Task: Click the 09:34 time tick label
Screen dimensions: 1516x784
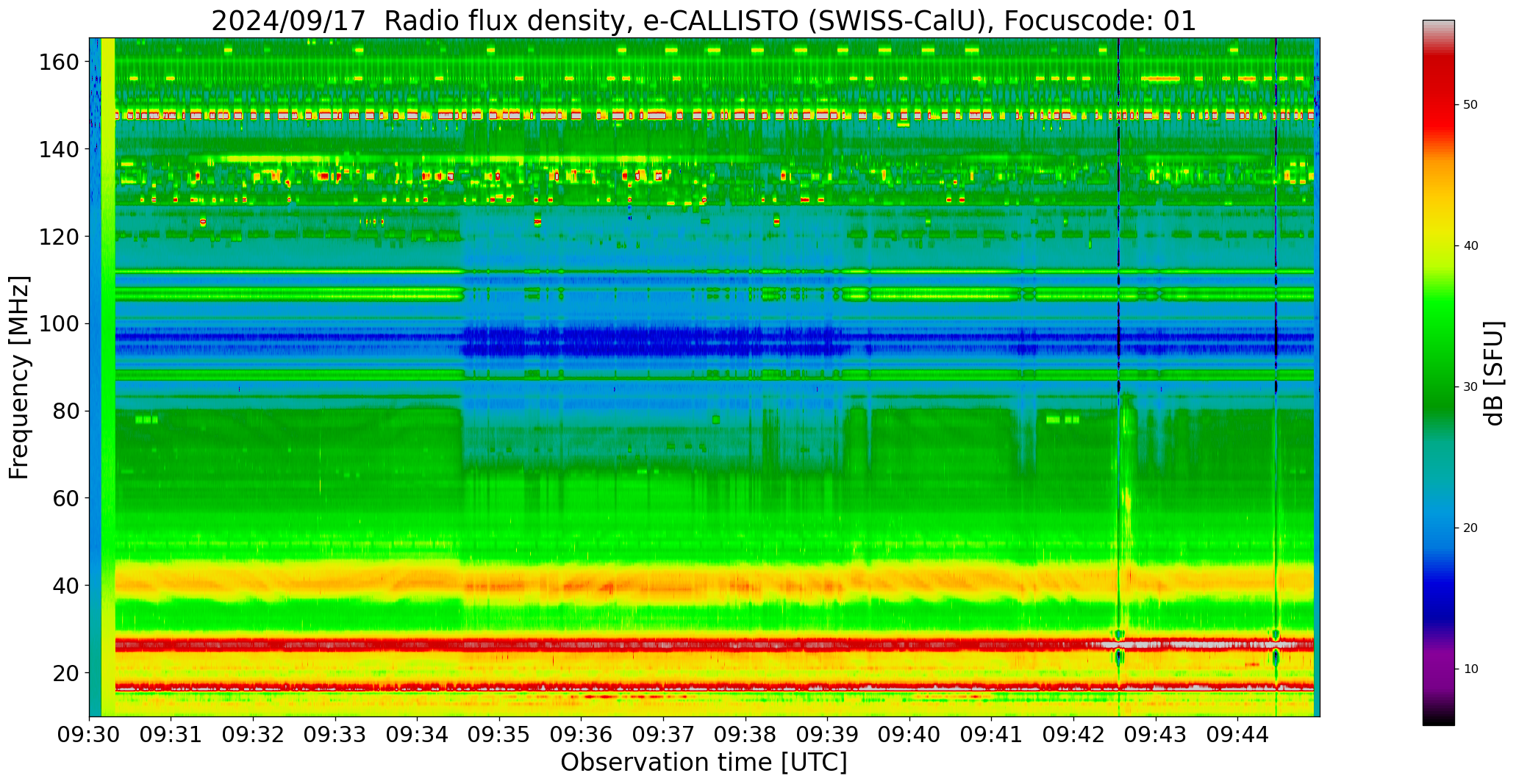Action: 418,733
